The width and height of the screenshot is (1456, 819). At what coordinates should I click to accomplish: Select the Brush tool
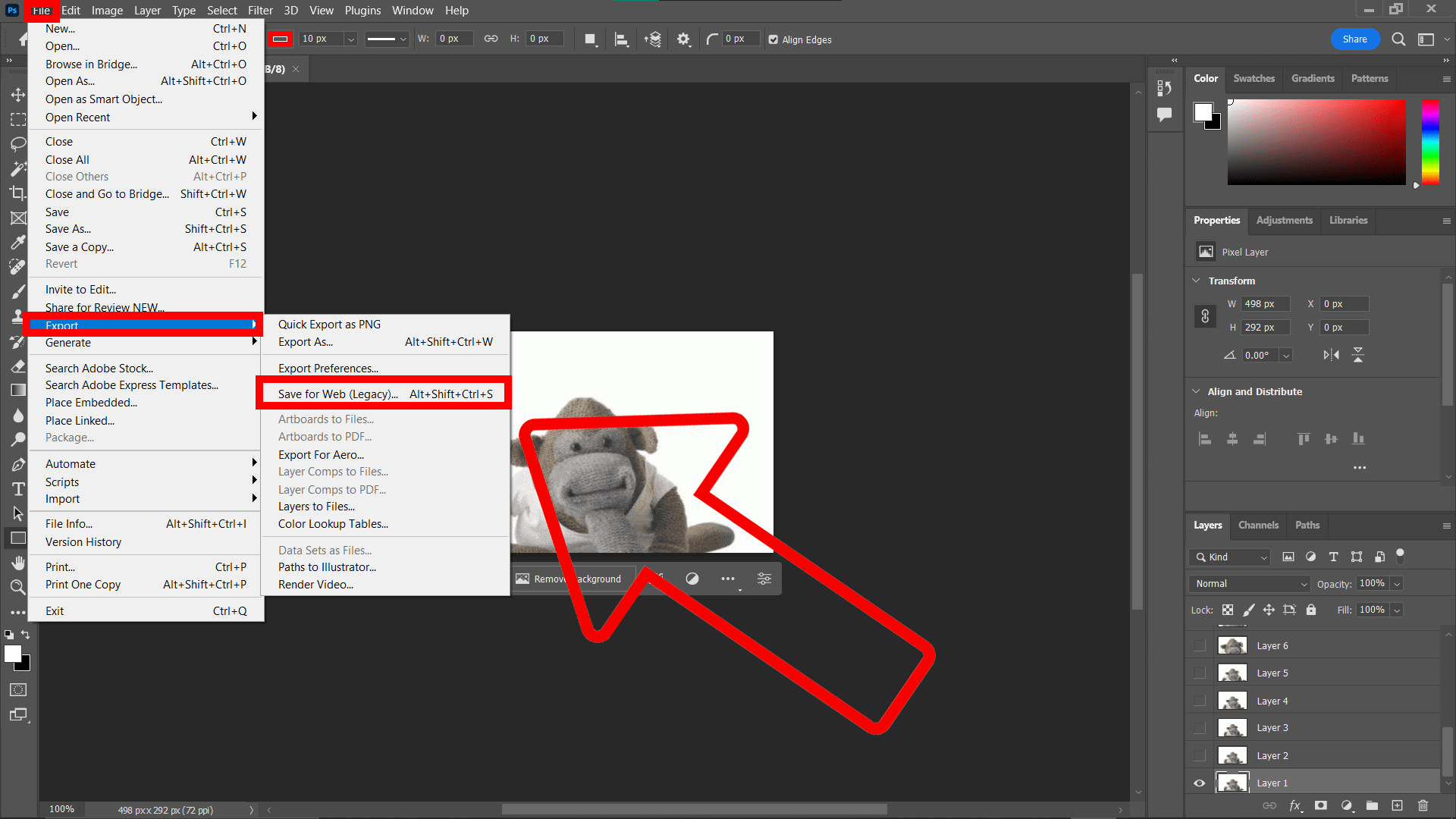pyautogui.click(x=18, y=290)
